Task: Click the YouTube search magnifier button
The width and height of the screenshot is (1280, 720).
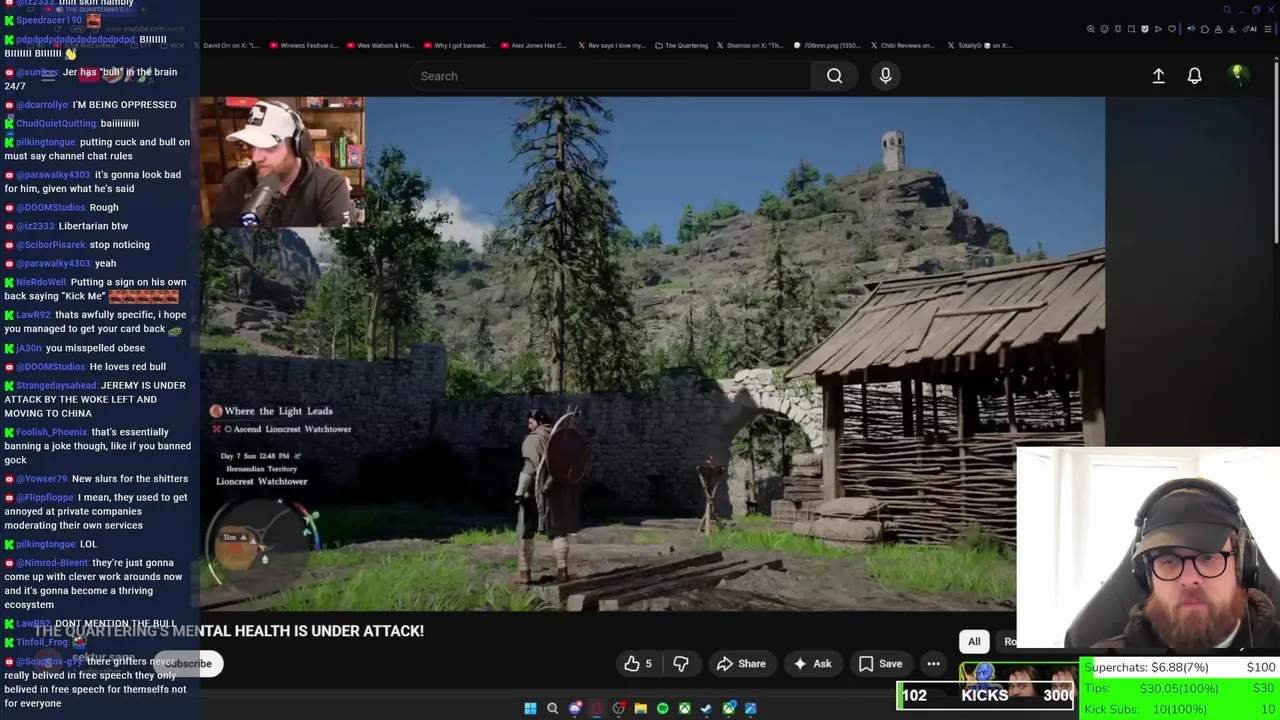Action: [834, 76]
